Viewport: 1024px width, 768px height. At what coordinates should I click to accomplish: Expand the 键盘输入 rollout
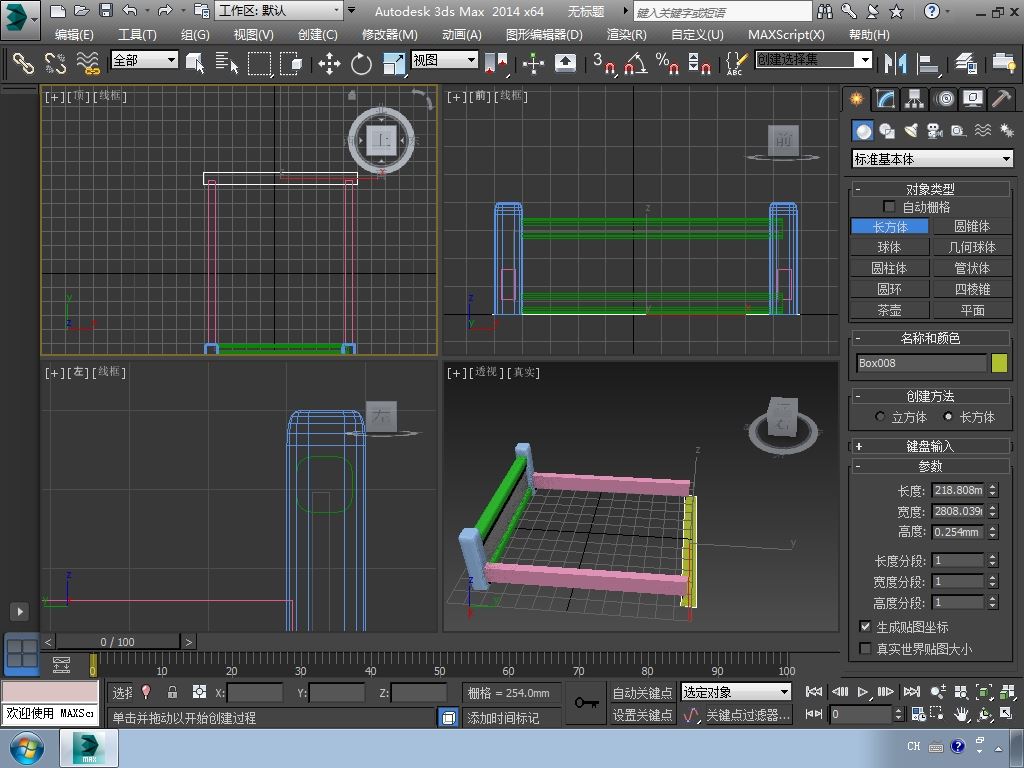[930, 446]
